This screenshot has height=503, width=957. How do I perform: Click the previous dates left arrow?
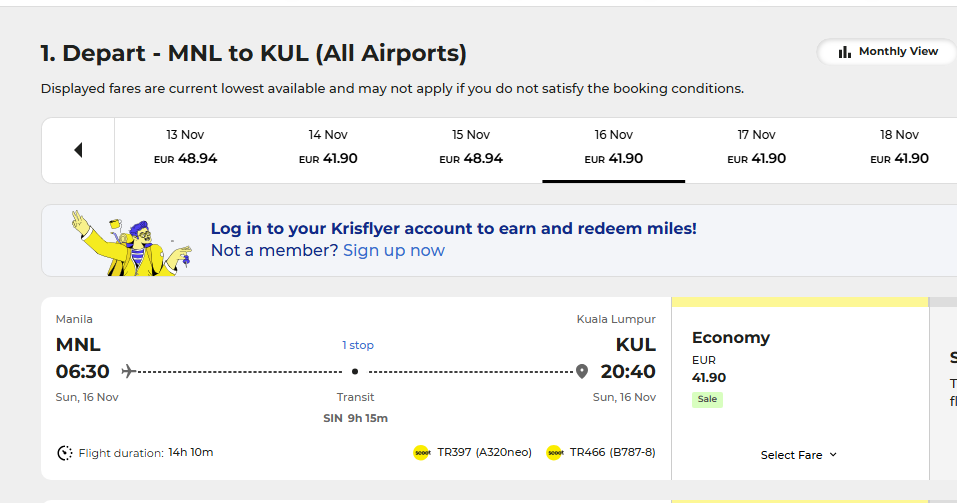click(x=78, y=150)
